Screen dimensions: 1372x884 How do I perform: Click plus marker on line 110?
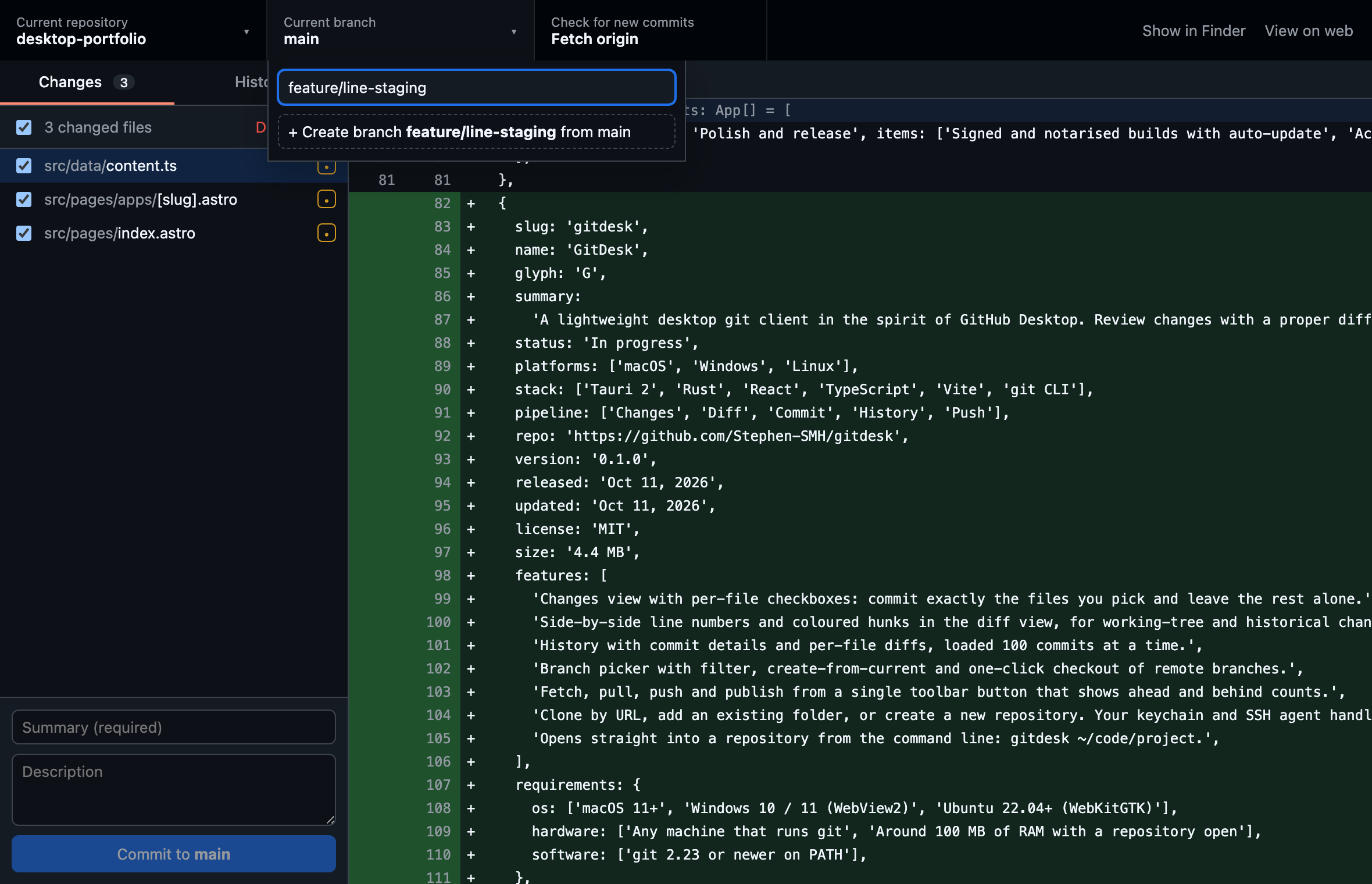click(x=471, y=854)
